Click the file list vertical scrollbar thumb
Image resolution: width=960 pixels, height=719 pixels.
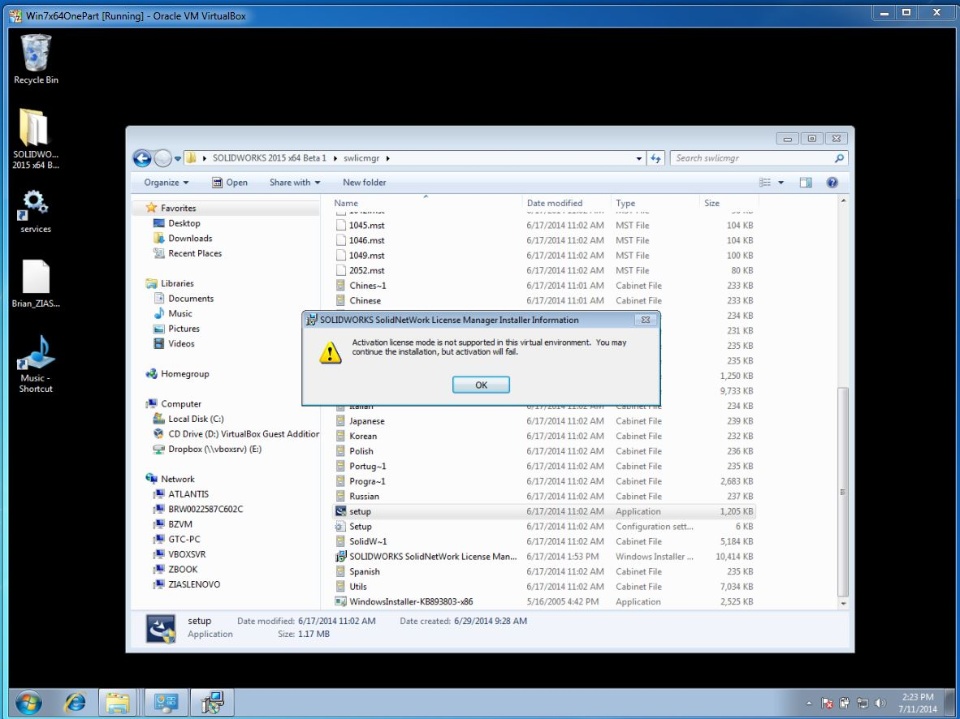[843, 492]
